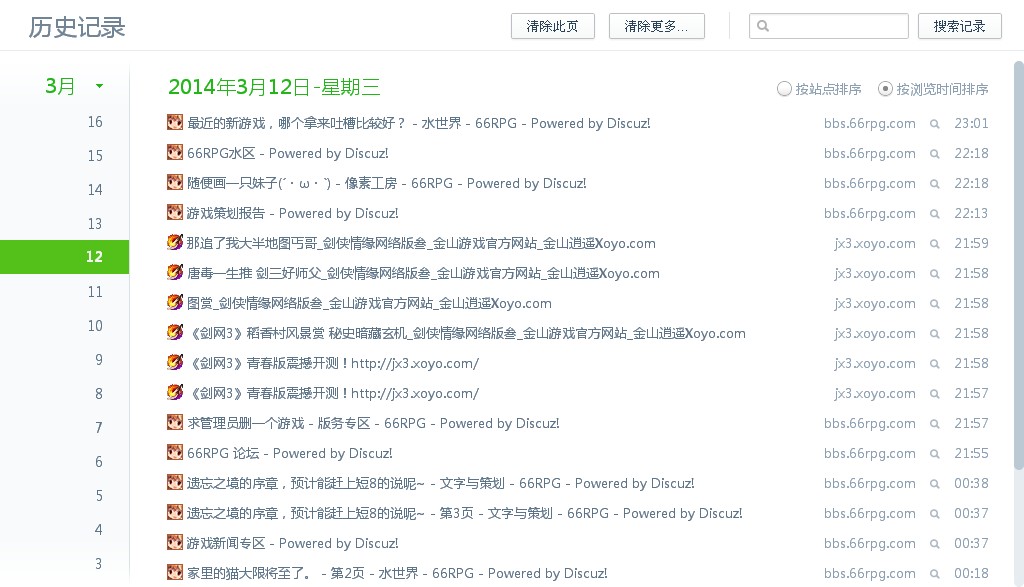Select day 9 in the date sidebar
The width and height of the screenshot is (1024, 587).
99,360
